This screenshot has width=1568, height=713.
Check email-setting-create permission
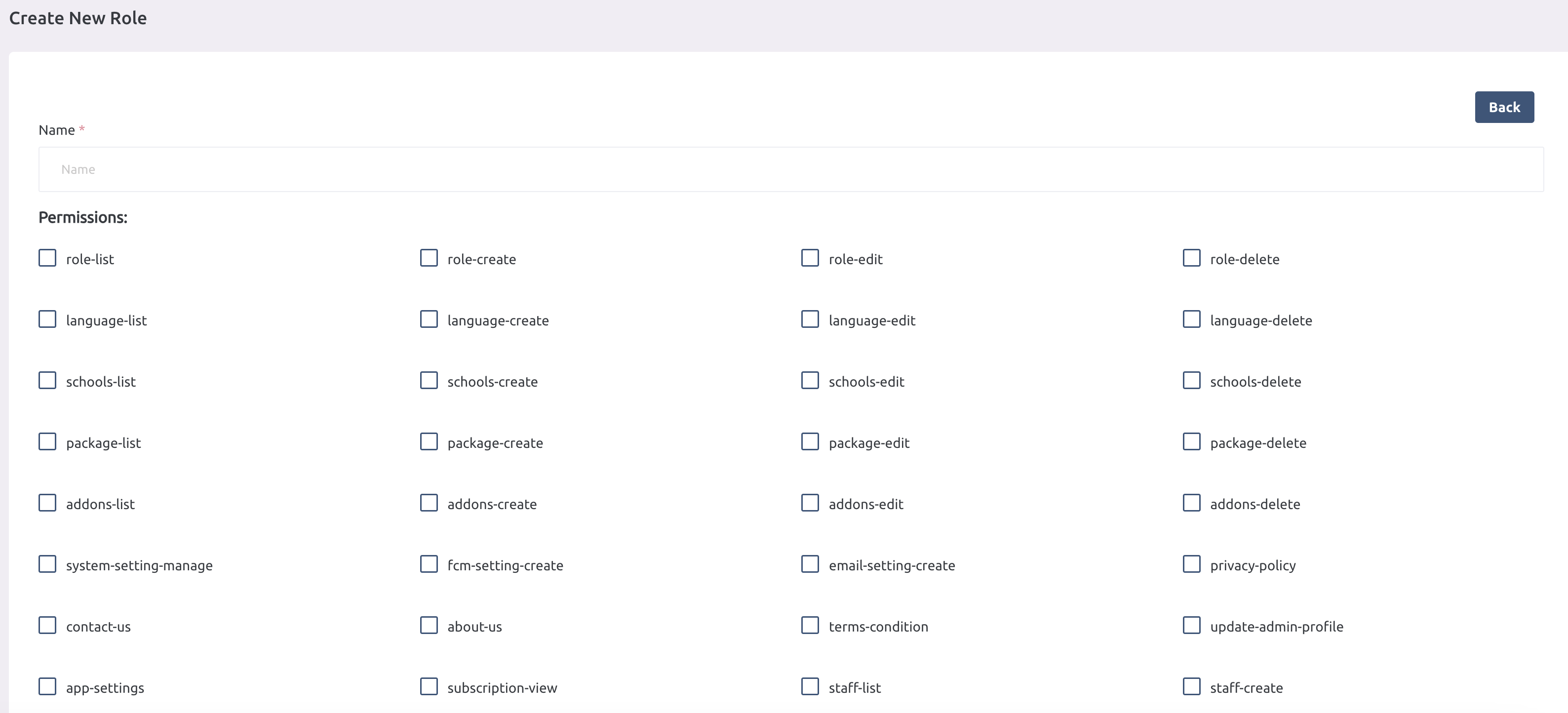[810, 564]
